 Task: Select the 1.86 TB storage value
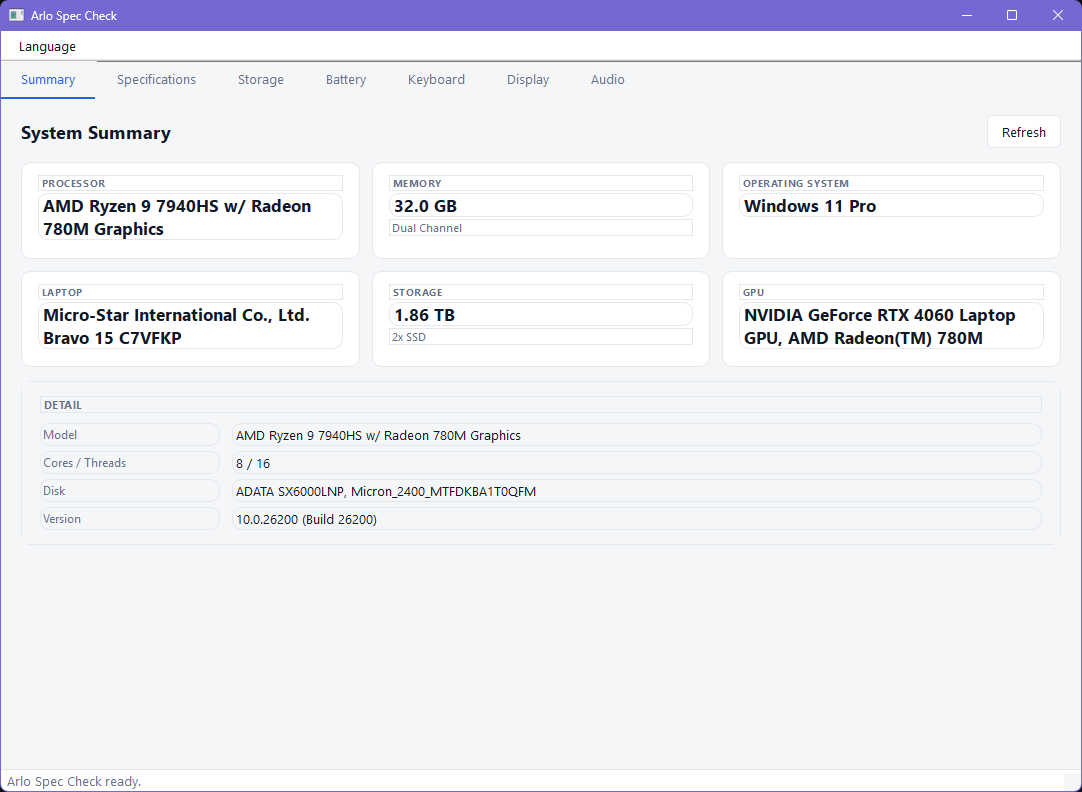pyautogui.click(x=541, y=315)
